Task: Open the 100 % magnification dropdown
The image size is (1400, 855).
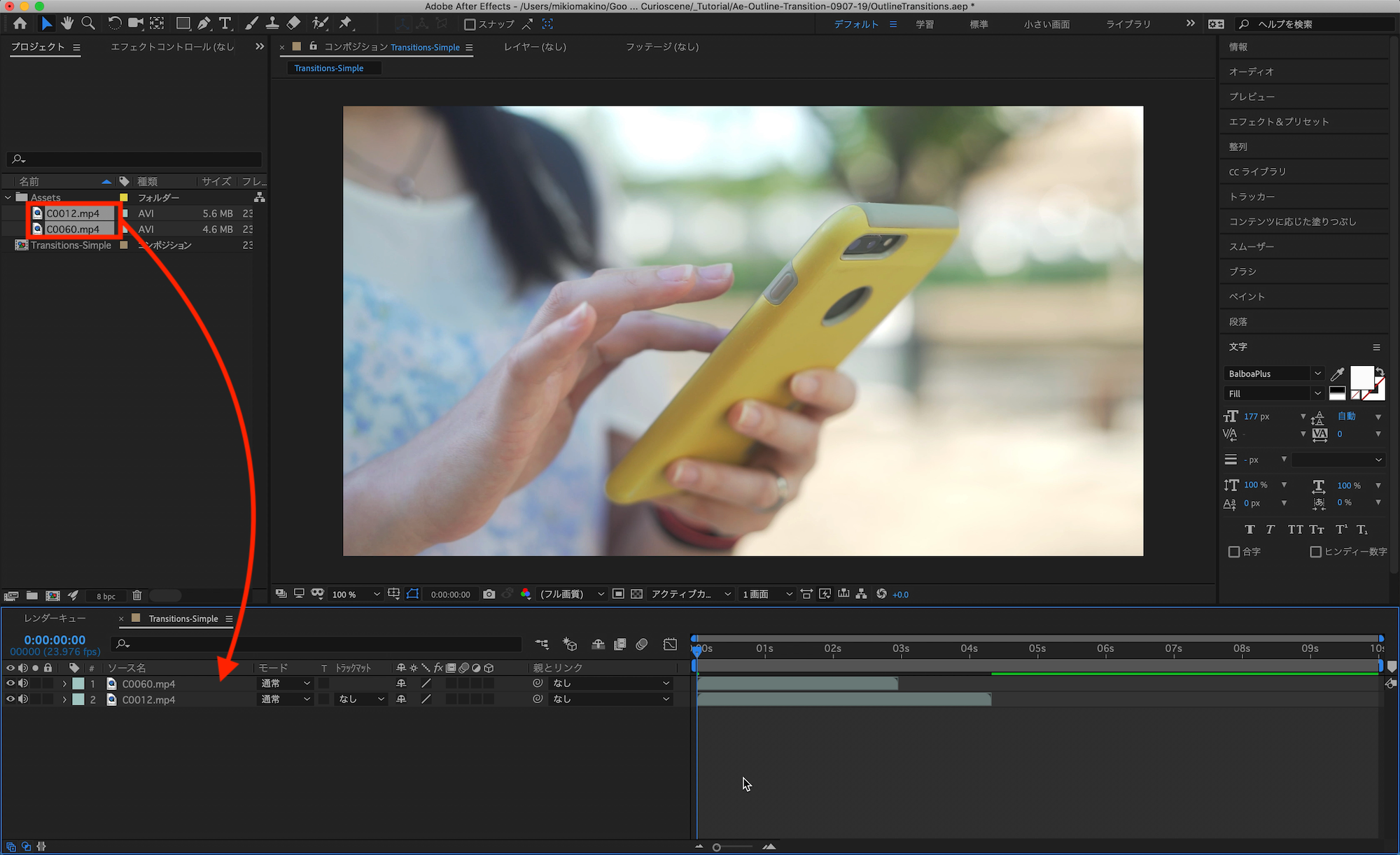Action: (357, 594)
